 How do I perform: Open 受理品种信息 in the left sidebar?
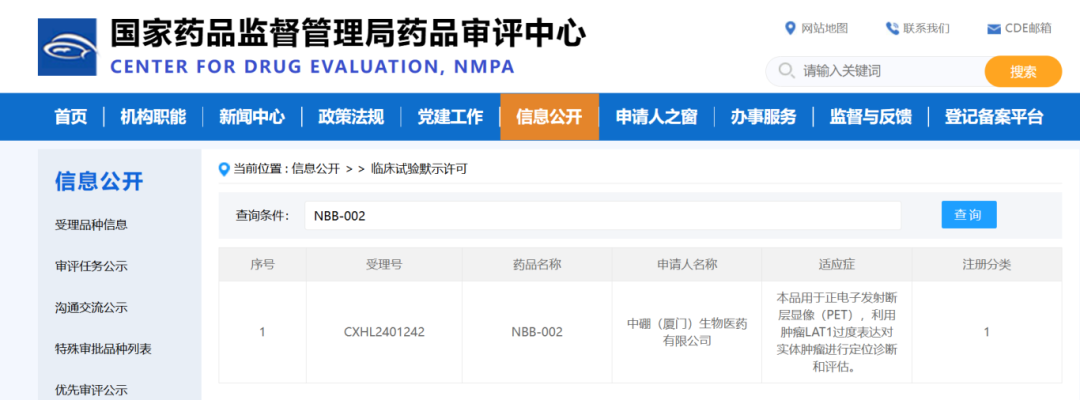pyautogui.click(x=91, y=225)
